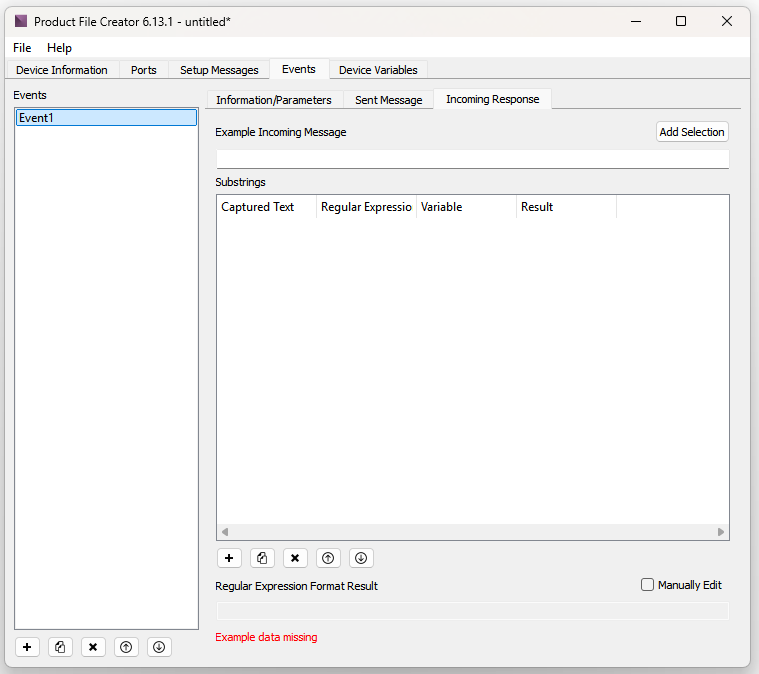Move selected event down in list
The width and height of the screenshot is (759, 674).
coord(159,647)
